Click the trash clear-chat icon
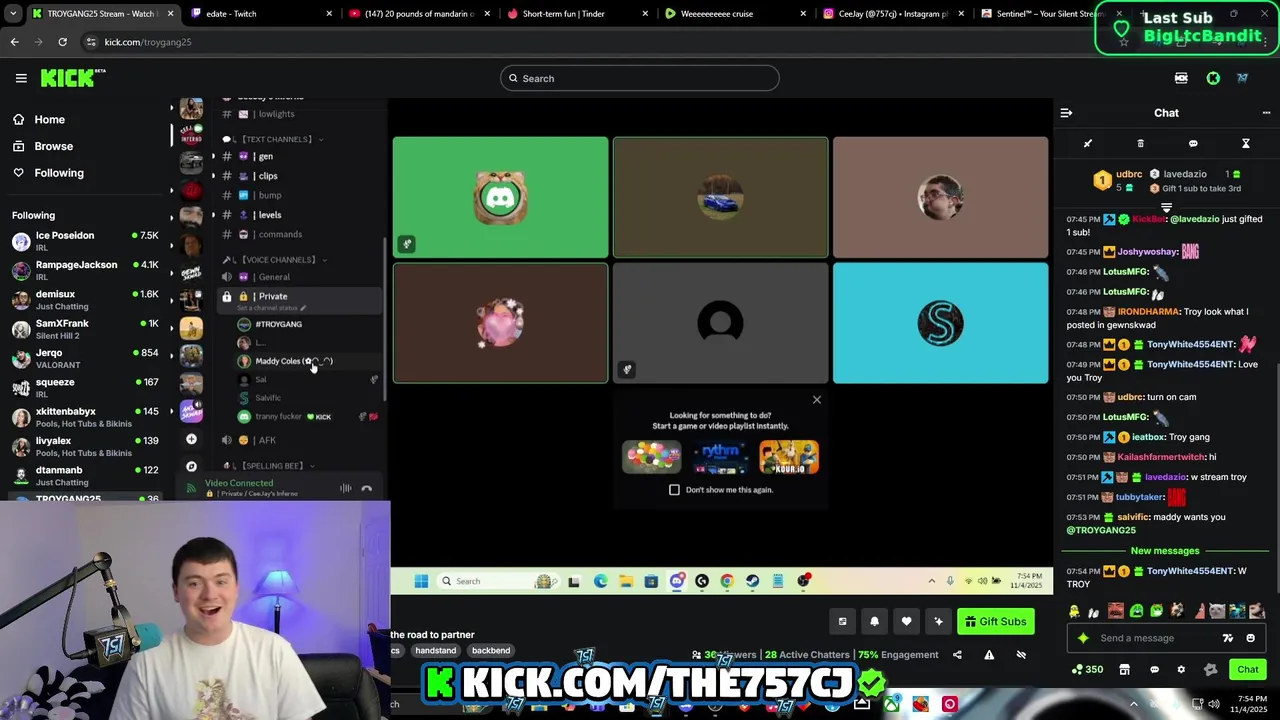 (1141, 144)
